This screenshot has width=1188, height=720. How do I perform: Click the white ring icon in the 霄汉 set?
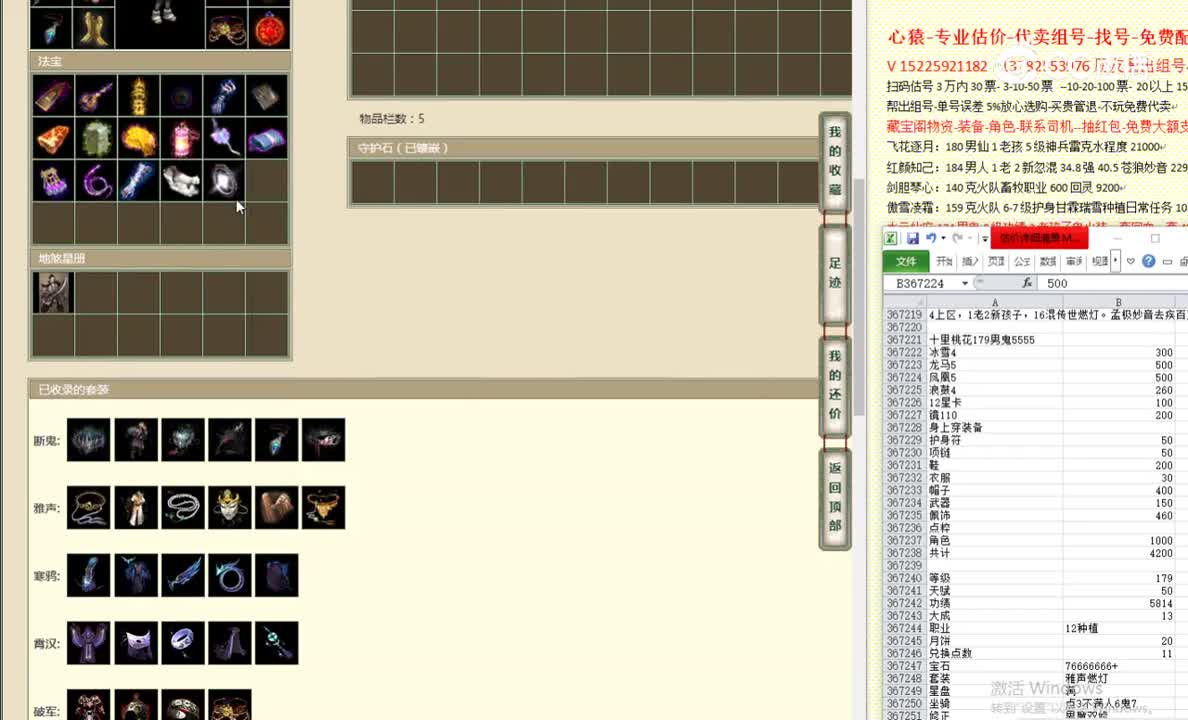(182, 642)
